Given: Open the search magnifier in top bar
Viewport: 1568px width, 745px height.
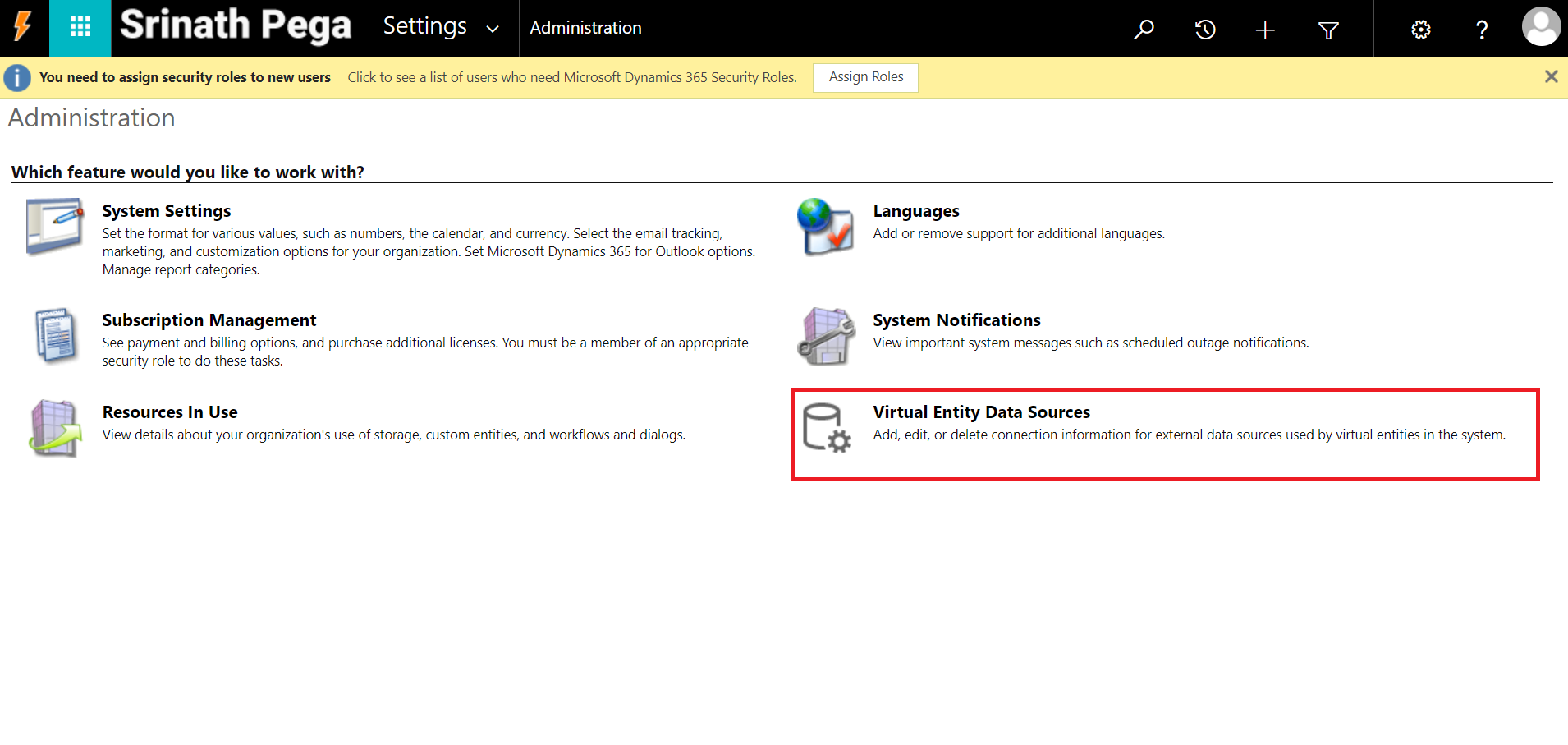Looking at the screenshot, I should [x=1144, y=30].
